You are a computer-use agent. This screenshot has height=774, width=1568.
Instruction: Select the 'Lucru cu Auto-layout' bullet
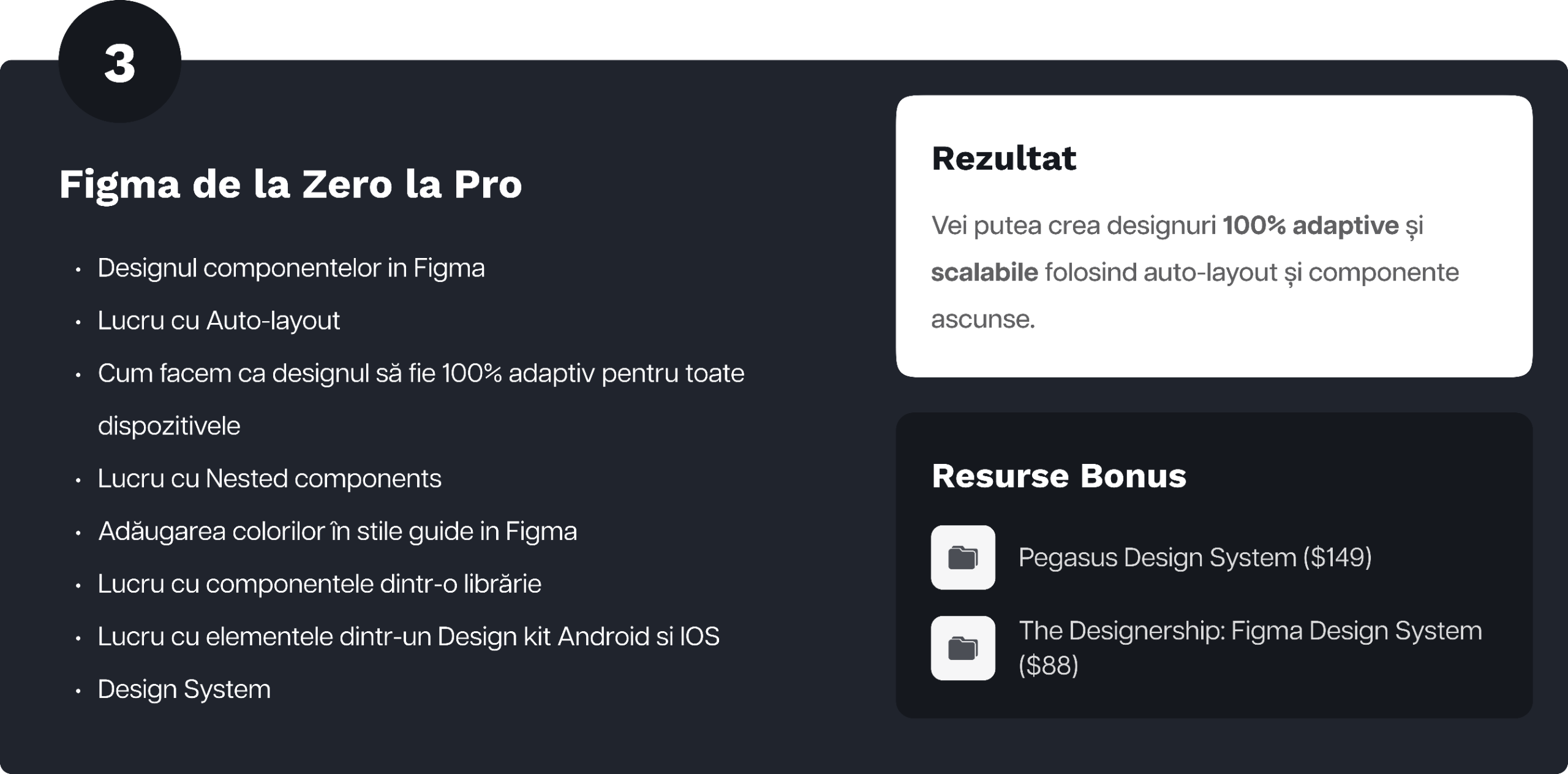[x=219, y=321]
